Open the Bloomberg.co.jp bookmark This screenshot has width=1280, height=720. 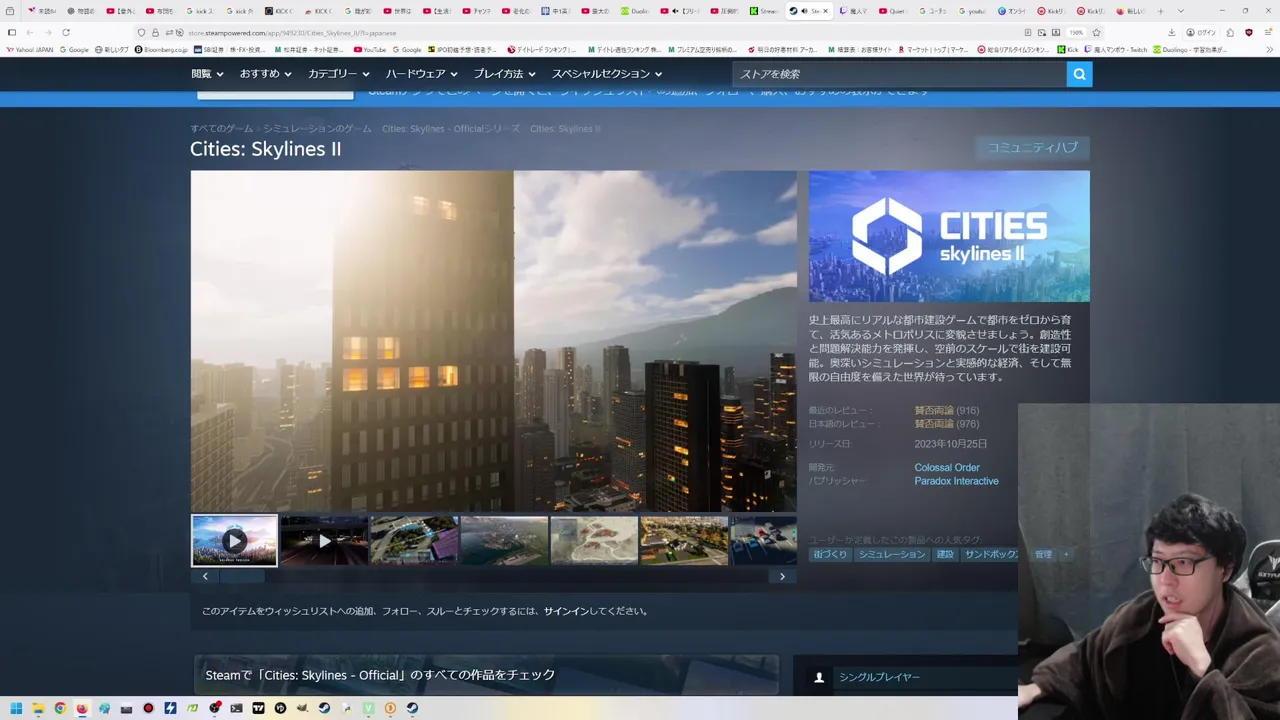coord(161,49)
